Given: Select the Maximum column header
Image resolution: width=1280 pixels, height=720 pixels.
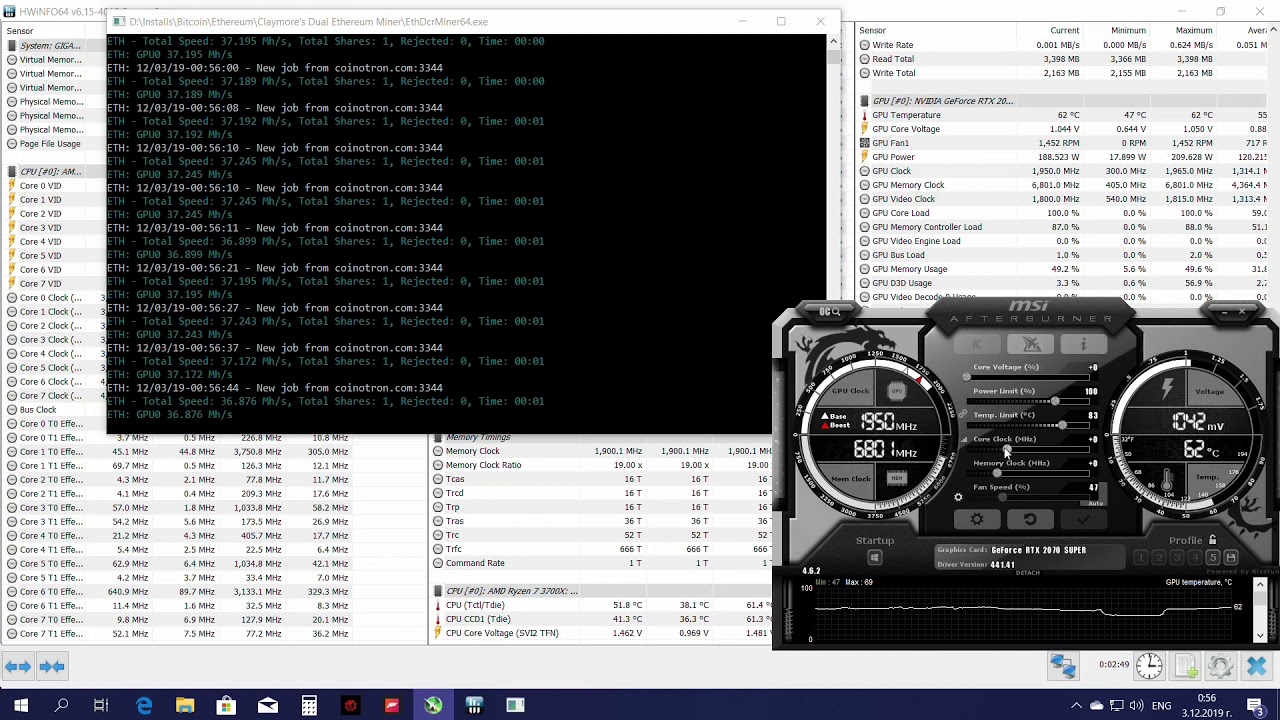Looking at the screenshot, I should point(1194,31).
